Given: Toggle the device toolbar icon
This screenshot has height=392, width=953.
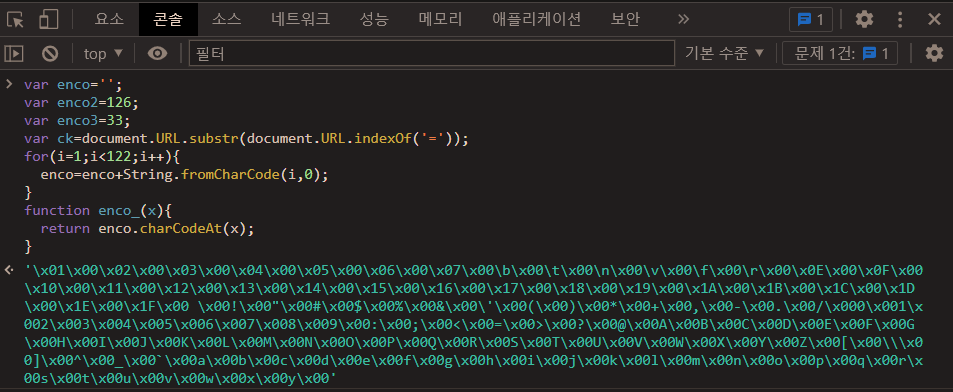Looking at the screenshot, I should [48, 19].
